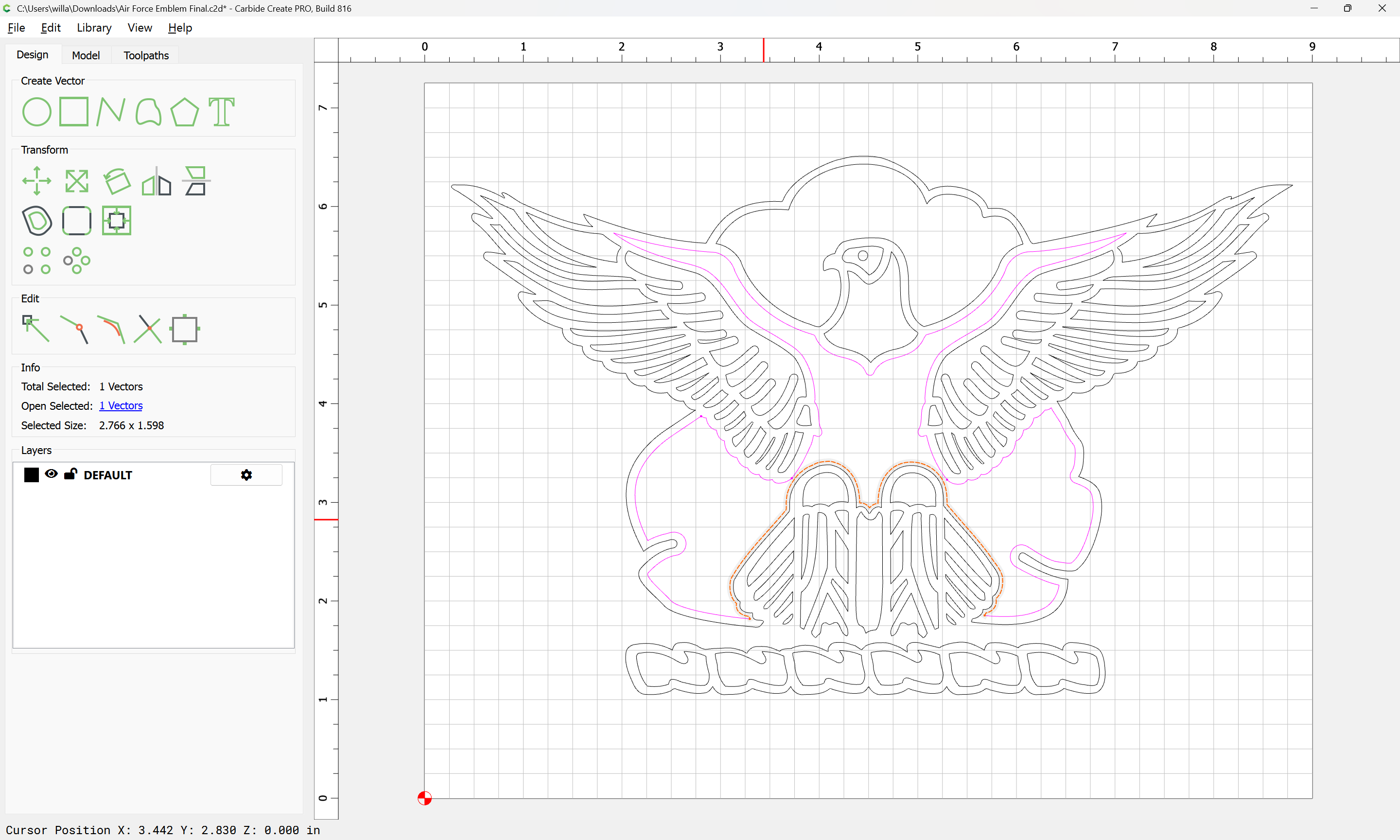Open the Edit menu
The image size is (1400, 840).
tap(51, 28)
